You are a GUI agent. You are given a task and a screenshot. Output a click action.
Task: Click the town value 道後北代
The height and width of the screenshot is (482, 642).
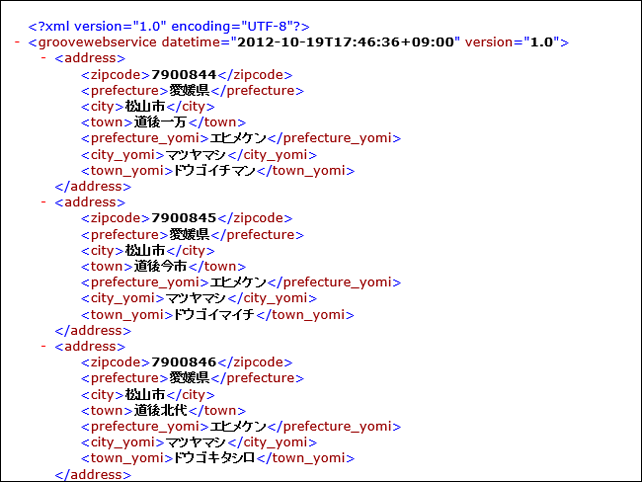160,410
